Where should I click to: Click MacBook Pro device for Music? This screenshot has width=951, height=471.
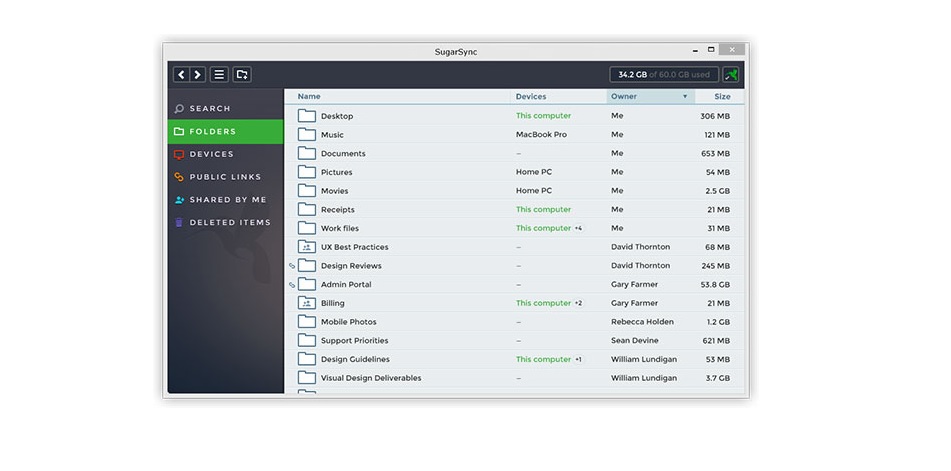click(x=542, y=135)
